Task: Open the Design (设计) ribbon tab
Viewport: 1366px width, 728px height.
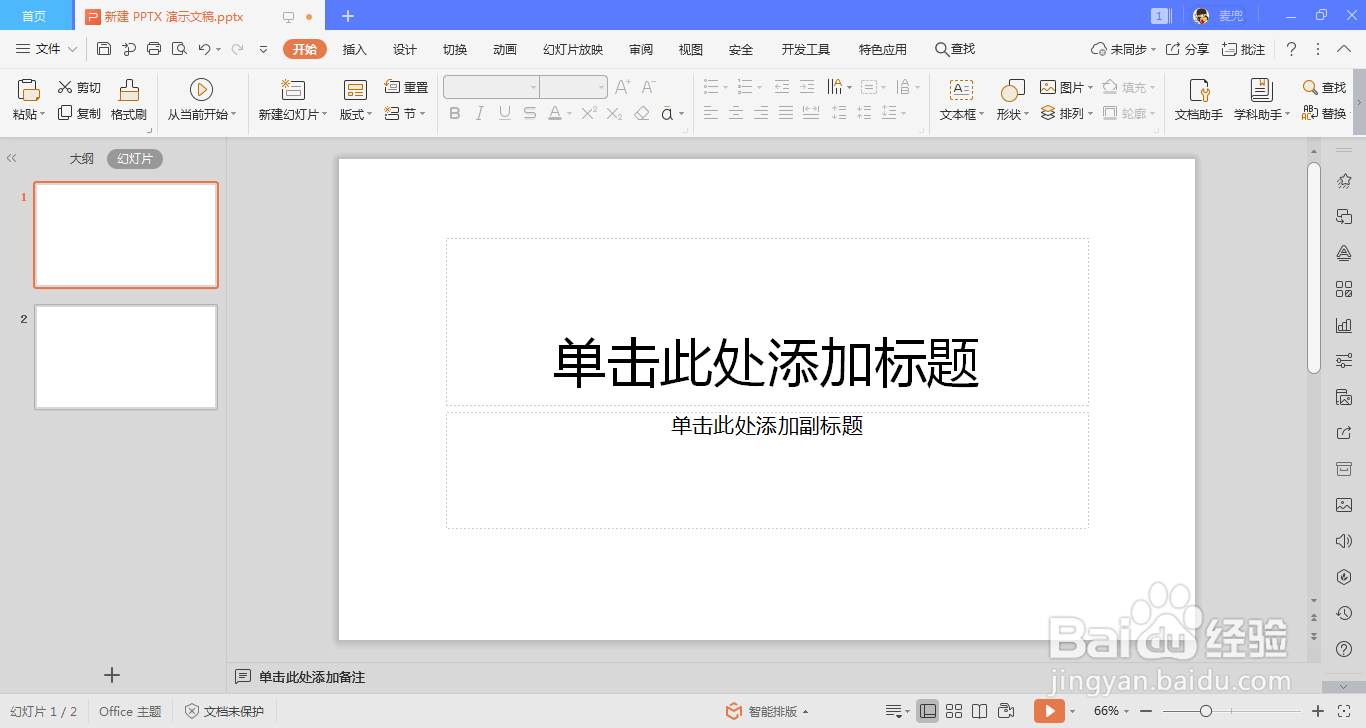Action: (x=405, y=49)
